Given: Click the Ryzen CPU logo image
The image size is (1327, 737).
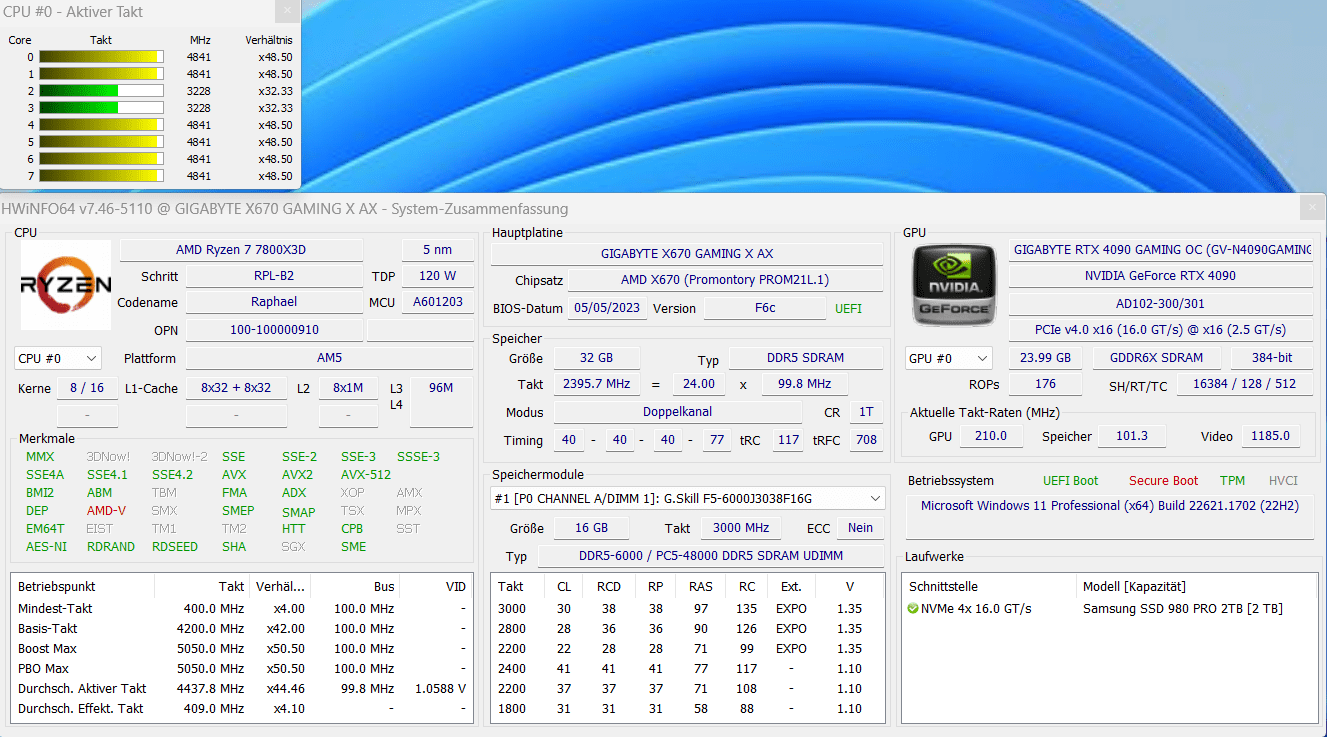Looking at the screenshot, I should (x=66, y=285).
